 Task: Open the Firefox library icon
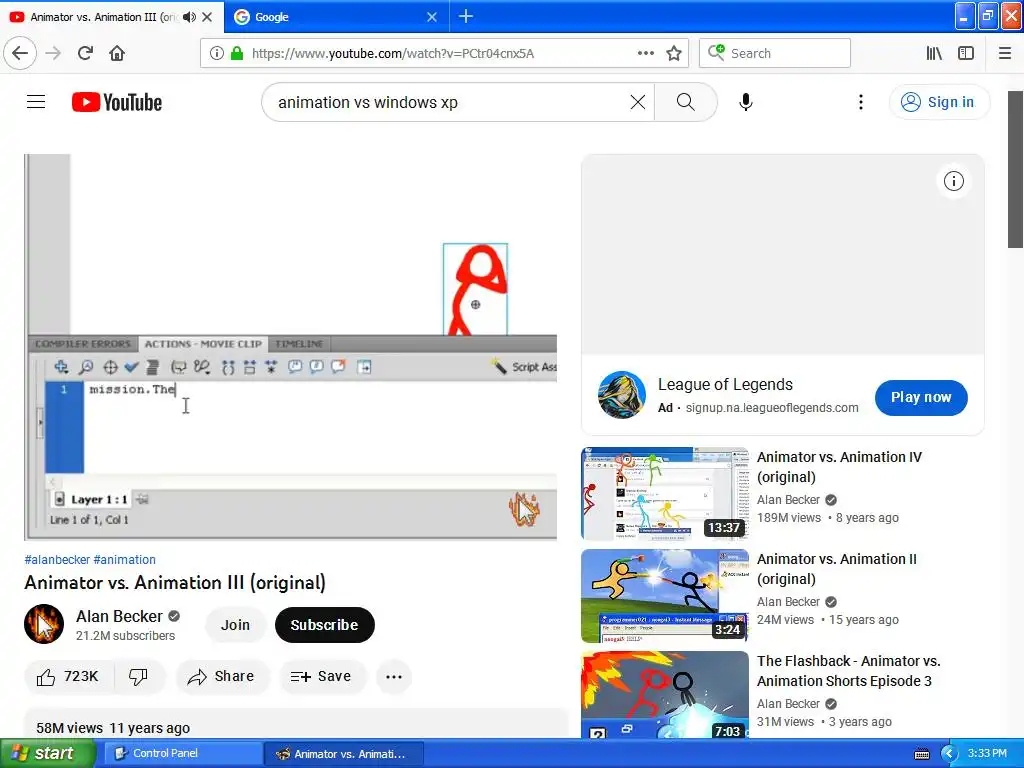(x=934, y=53)
